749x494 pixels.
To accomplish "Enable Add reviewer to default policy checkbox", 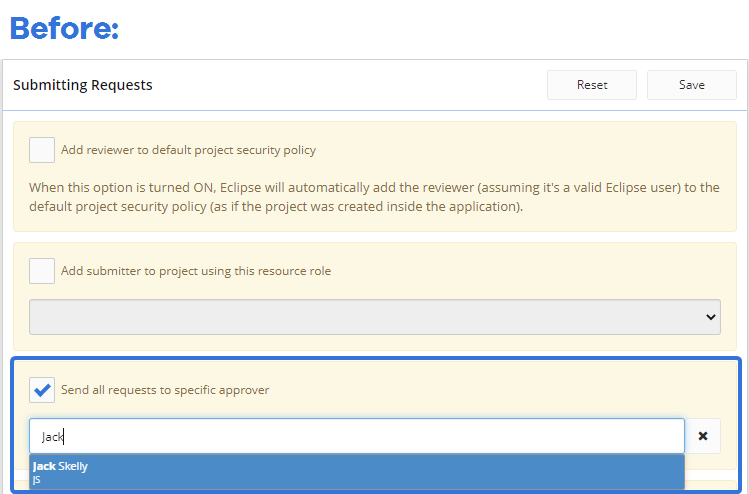I will tap(42, 150).
